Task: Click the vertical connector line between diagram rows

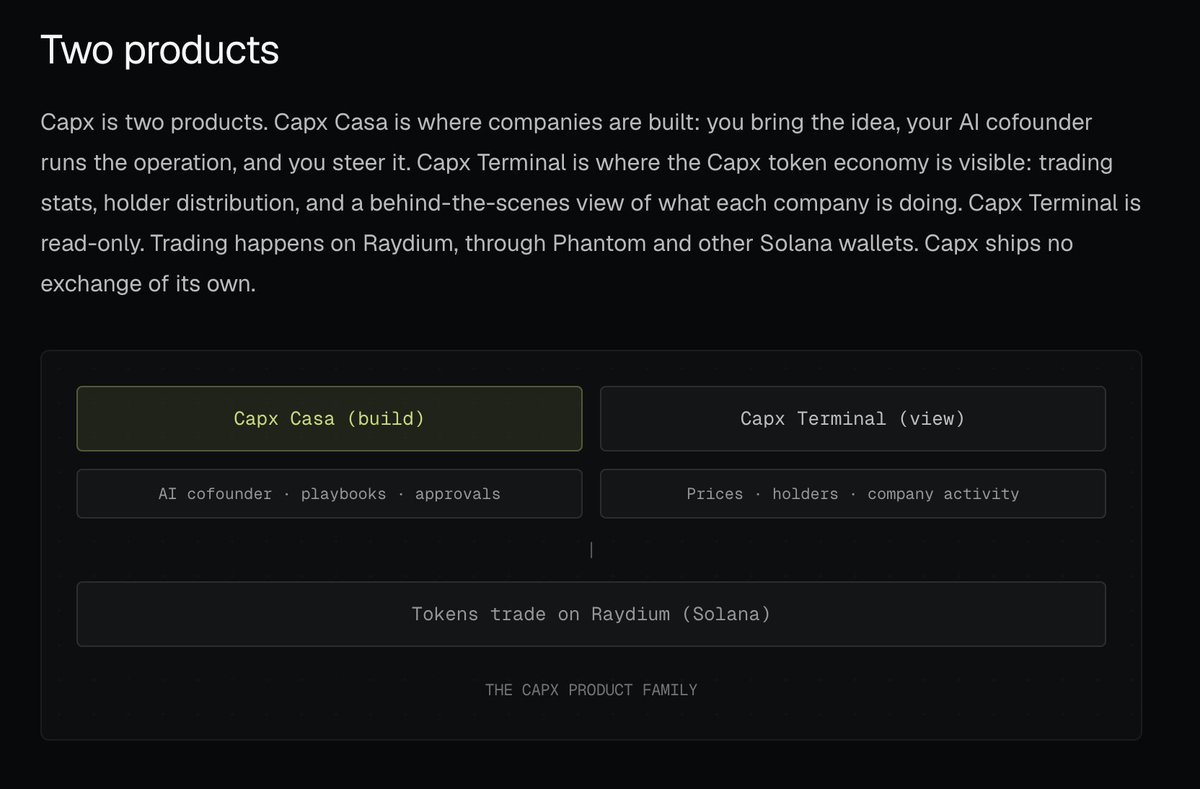Action: [x=592, y=550]
